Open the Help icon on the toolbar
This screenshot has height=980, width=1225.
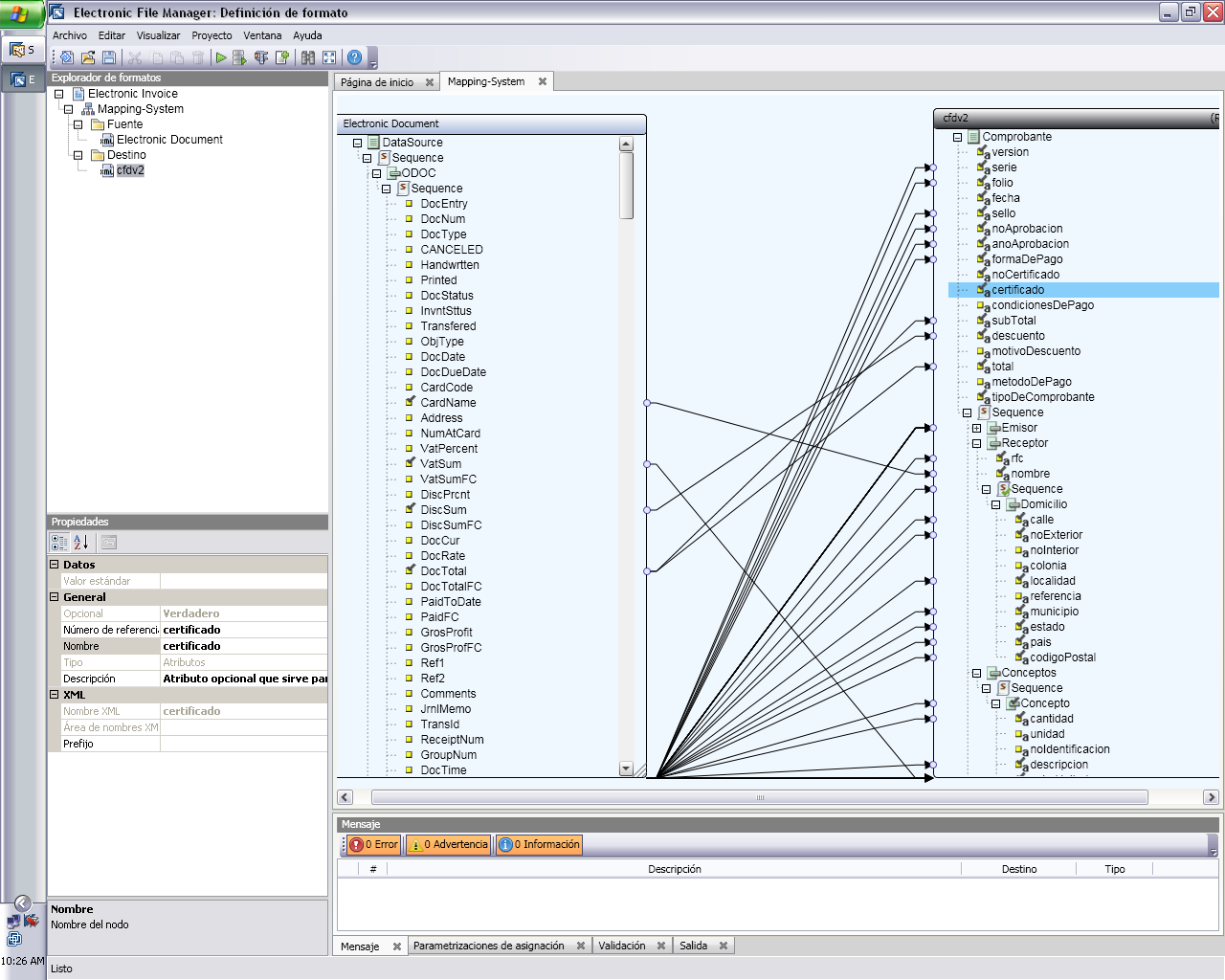[x=353, y=56]
